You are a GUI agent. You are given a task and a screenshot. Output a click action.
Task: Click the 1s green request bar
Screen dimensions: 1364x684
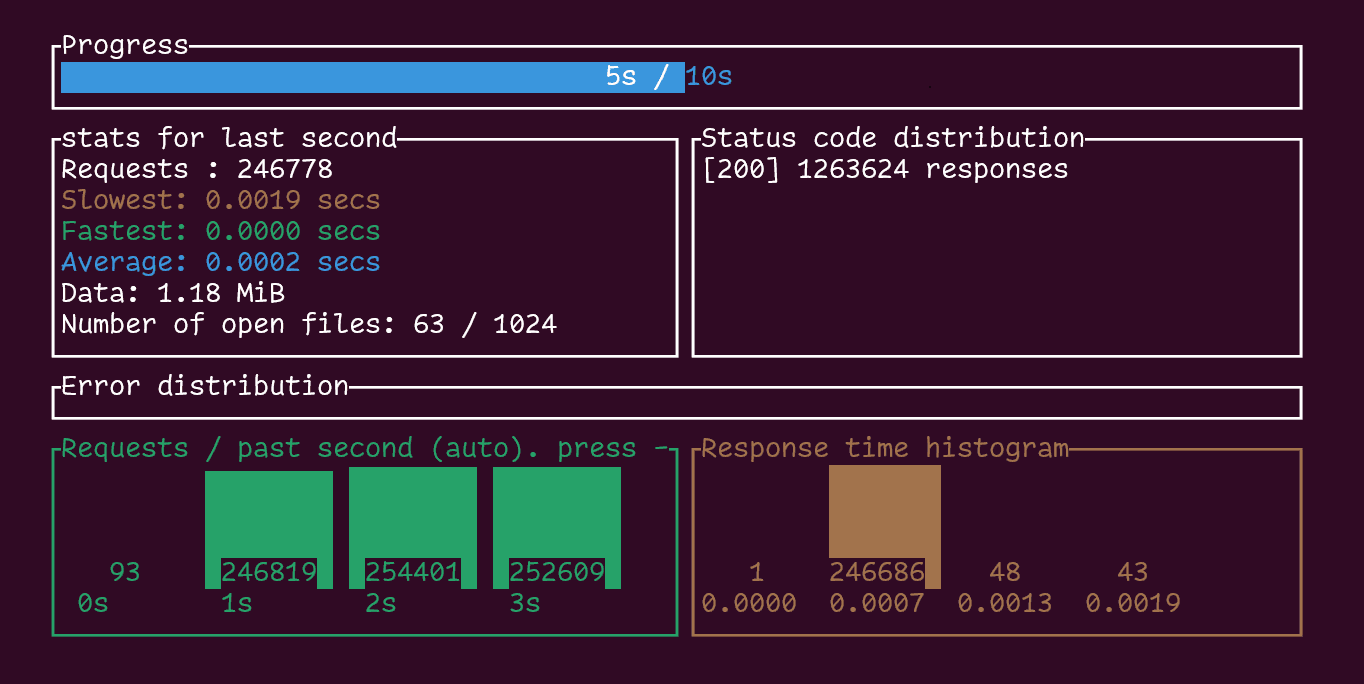(x=269, y=529)
